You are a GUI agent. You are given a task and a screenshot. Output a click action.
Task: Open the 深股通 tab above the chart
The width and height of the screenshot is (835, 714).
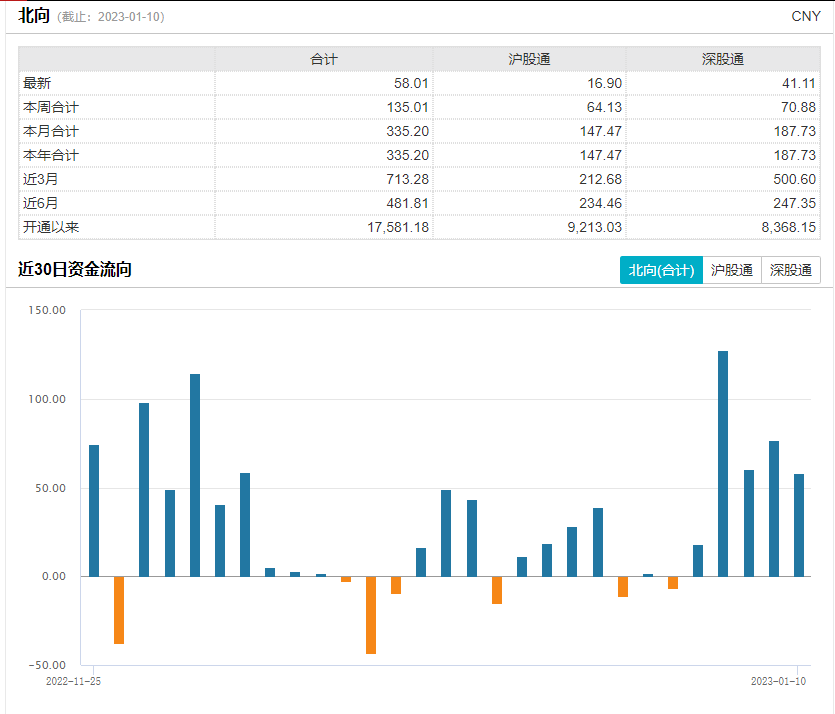791,270
